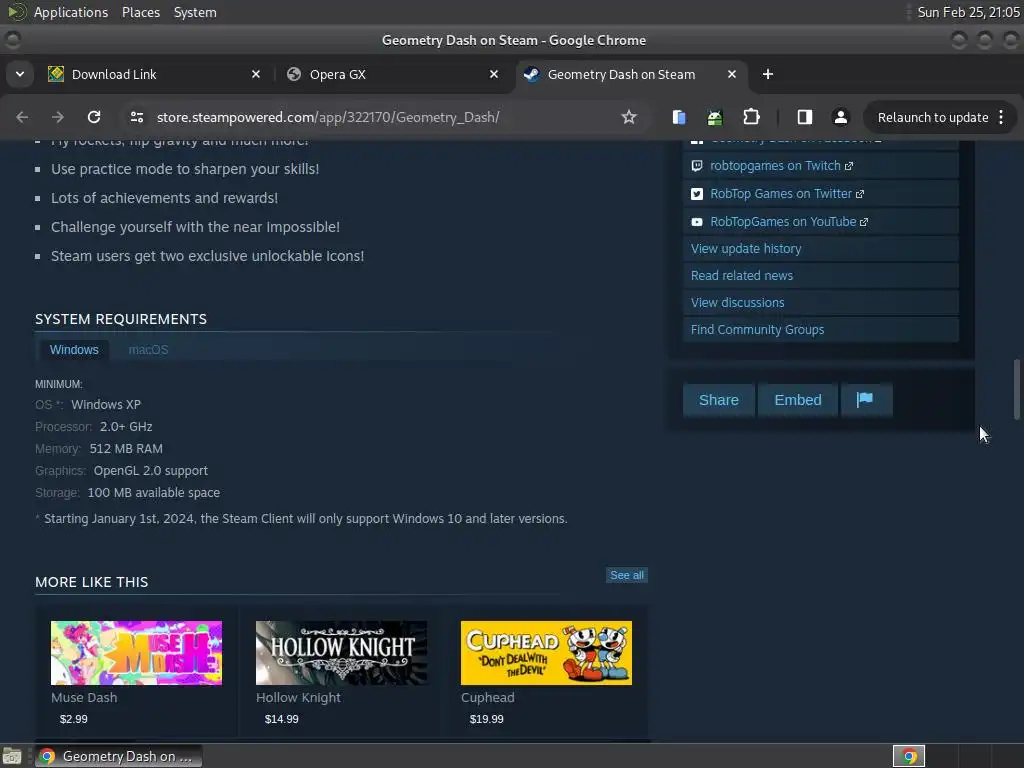Open the Cuphead game thumbnail
1024x768 pixels.
pyautogui.click(x=547, y=653)
